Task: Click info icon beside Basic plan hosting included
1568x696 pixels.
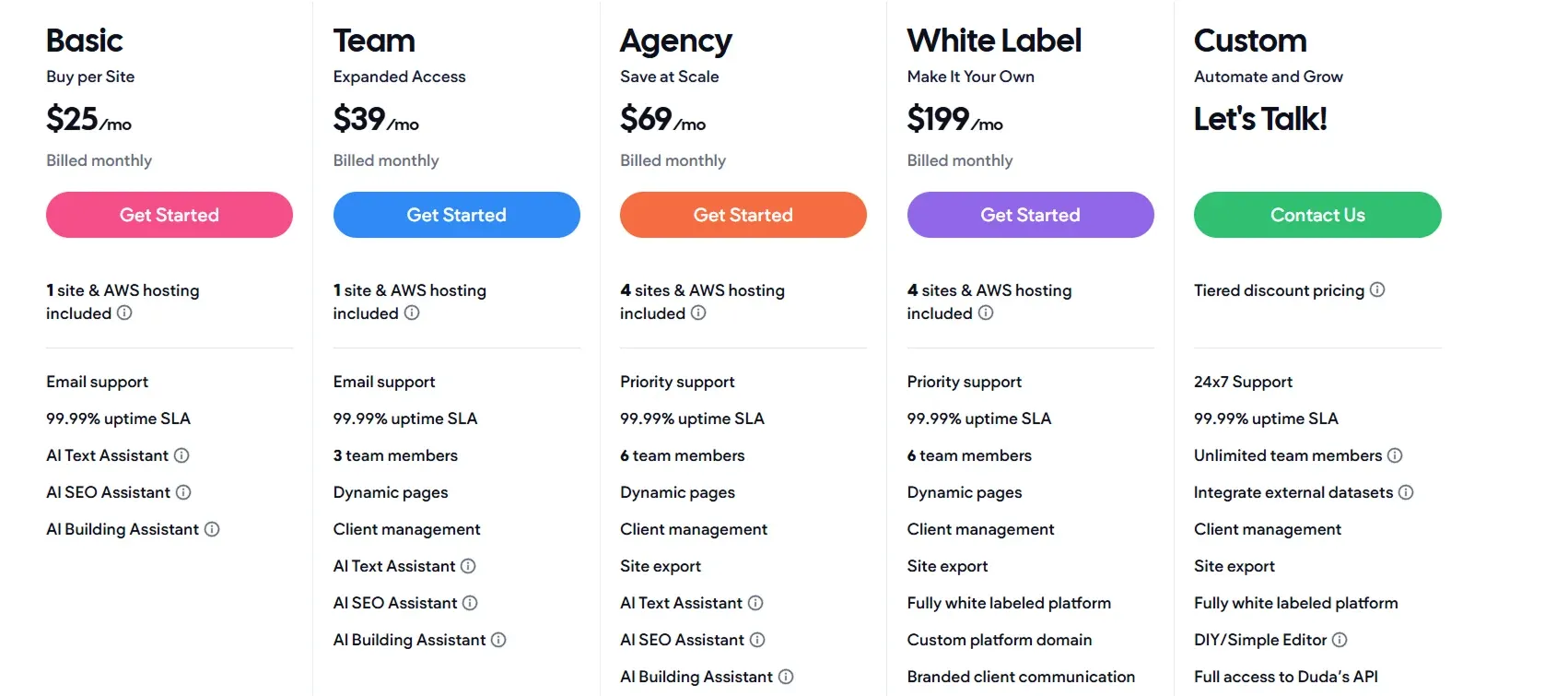Action: click(124, 313)
